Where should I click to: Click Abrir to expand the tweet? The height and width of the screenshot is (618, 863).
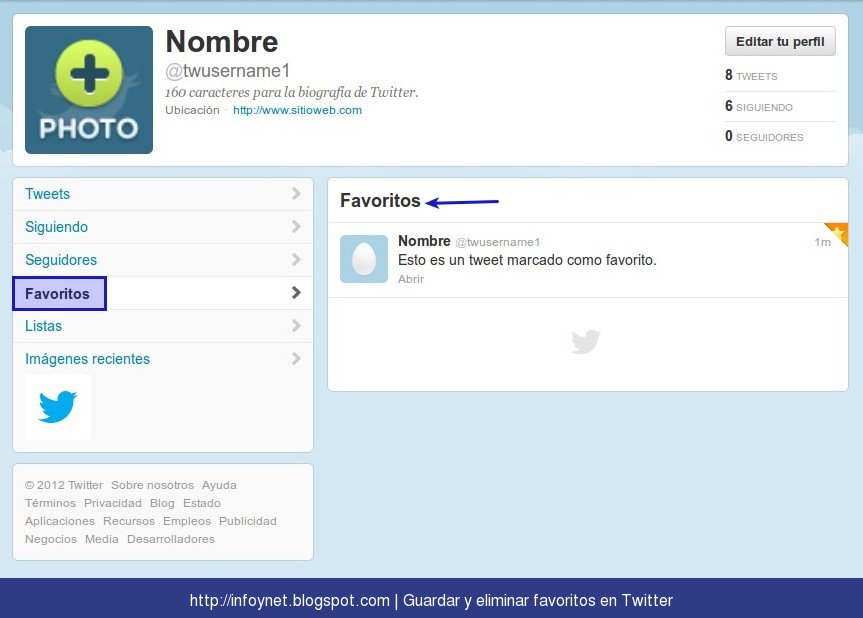pos(411,279)
